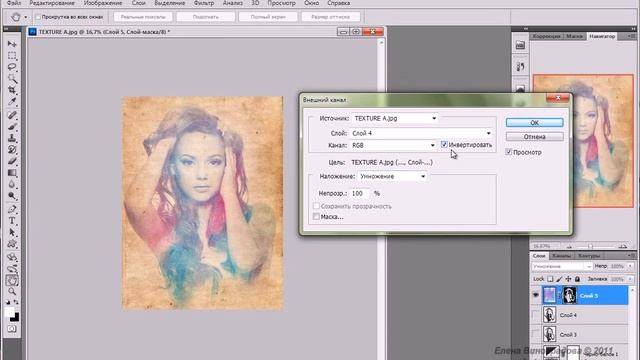
Task: Enable the Маска... checkbox
Action: tap(316, 216)
